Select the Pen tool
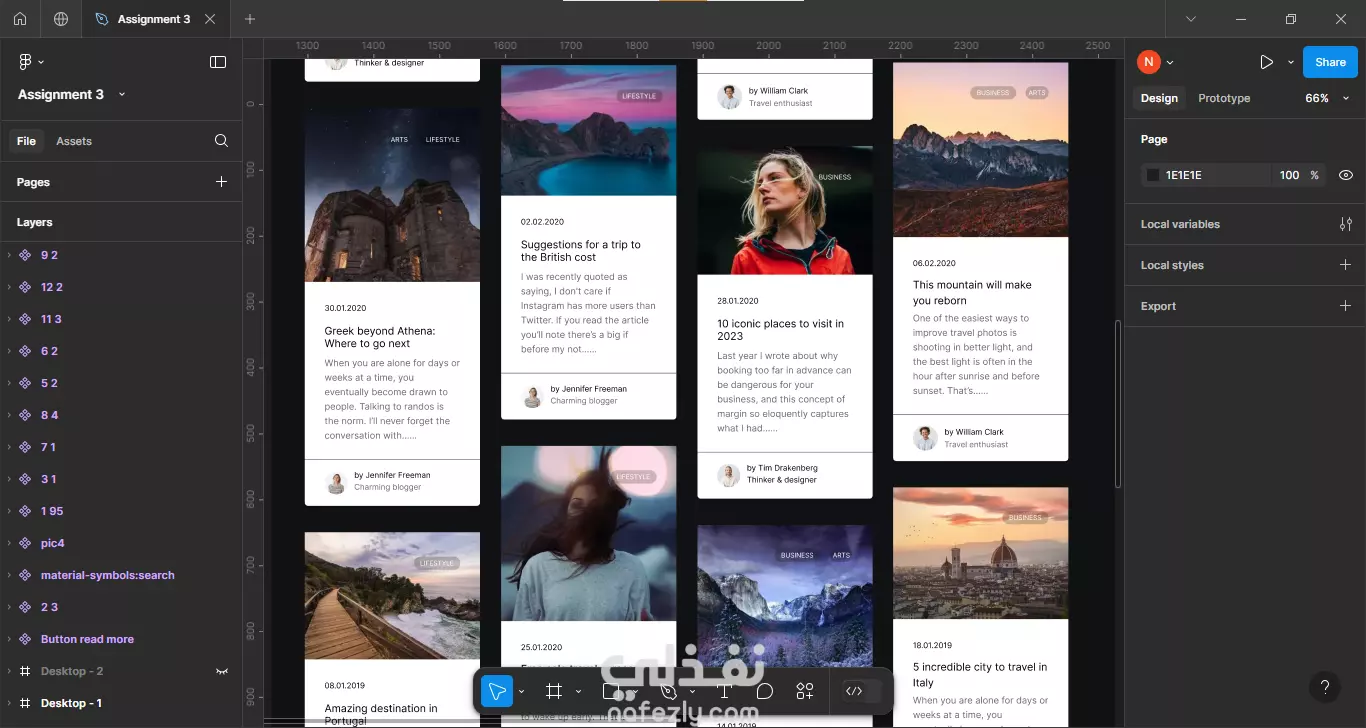 [x=669, y=691]
